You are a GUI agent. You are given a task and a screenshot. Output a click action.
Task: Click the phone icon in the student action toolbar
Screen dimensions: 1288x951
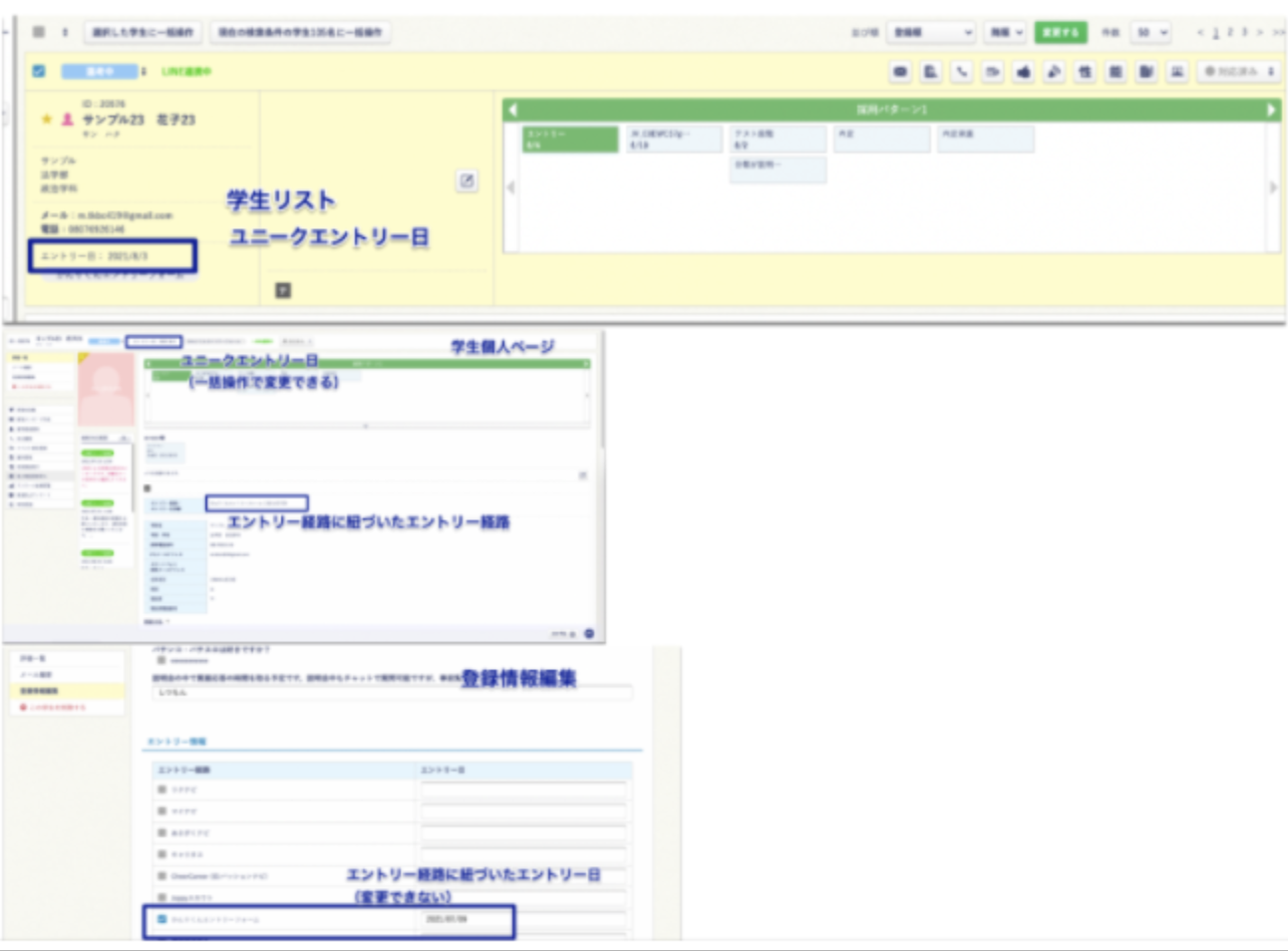point(961,72)
